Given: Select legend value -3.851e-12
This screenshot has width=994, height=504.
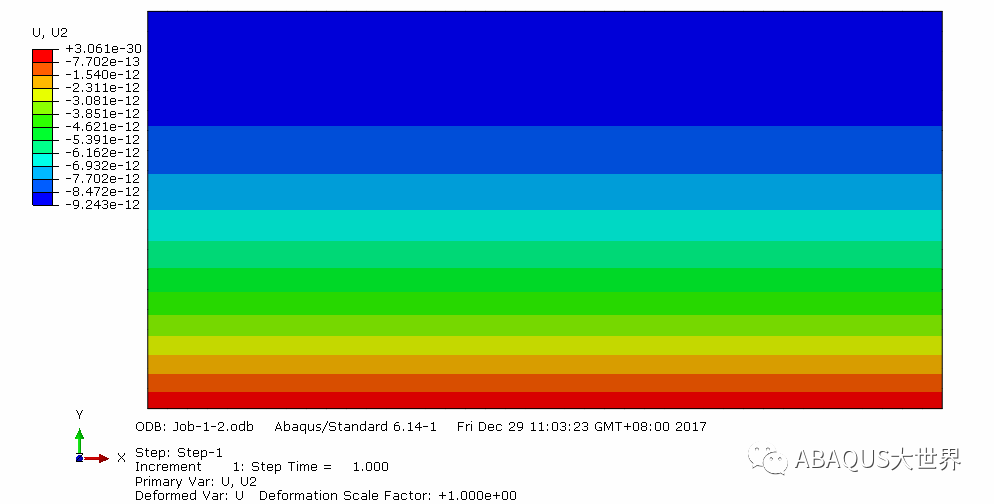Looking at the screenshot, I should click(x=103, y=113).
